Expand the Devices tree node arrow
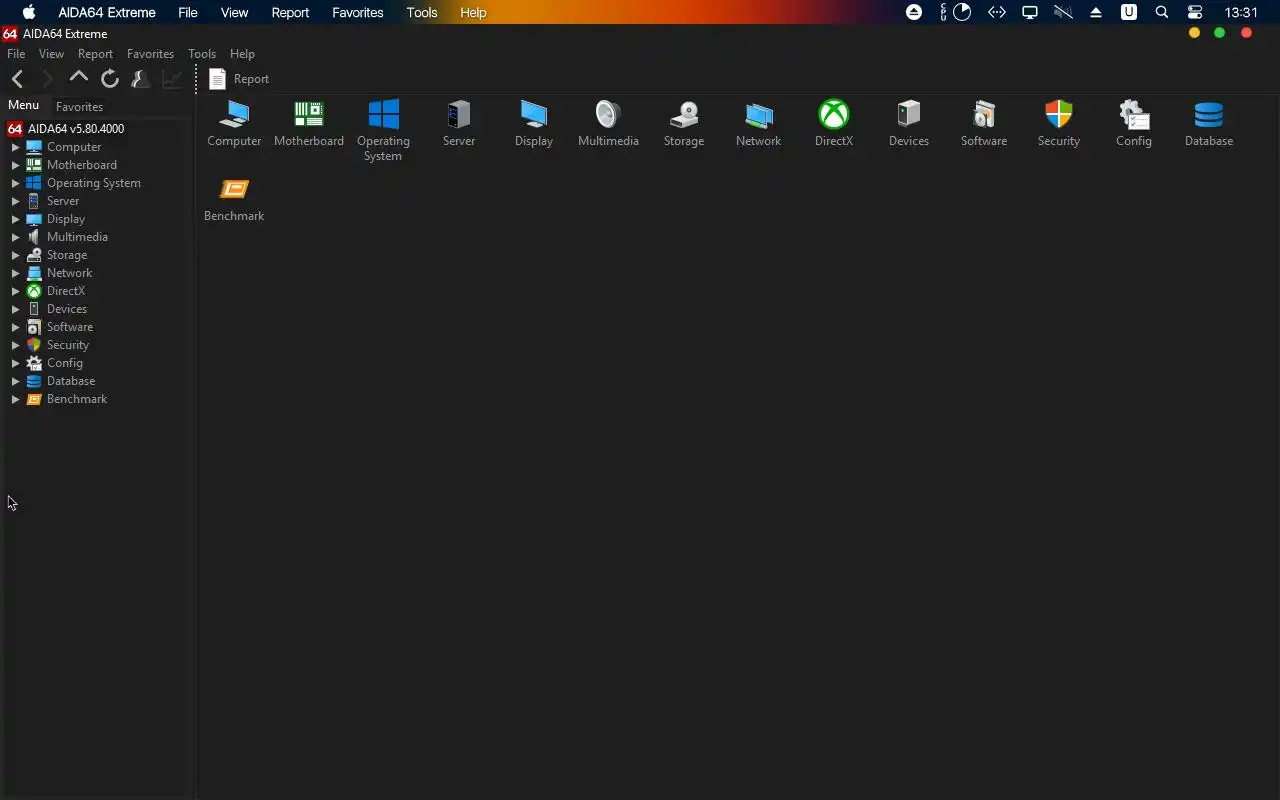This screenshot has height=800, width=1280. (15, 309)
